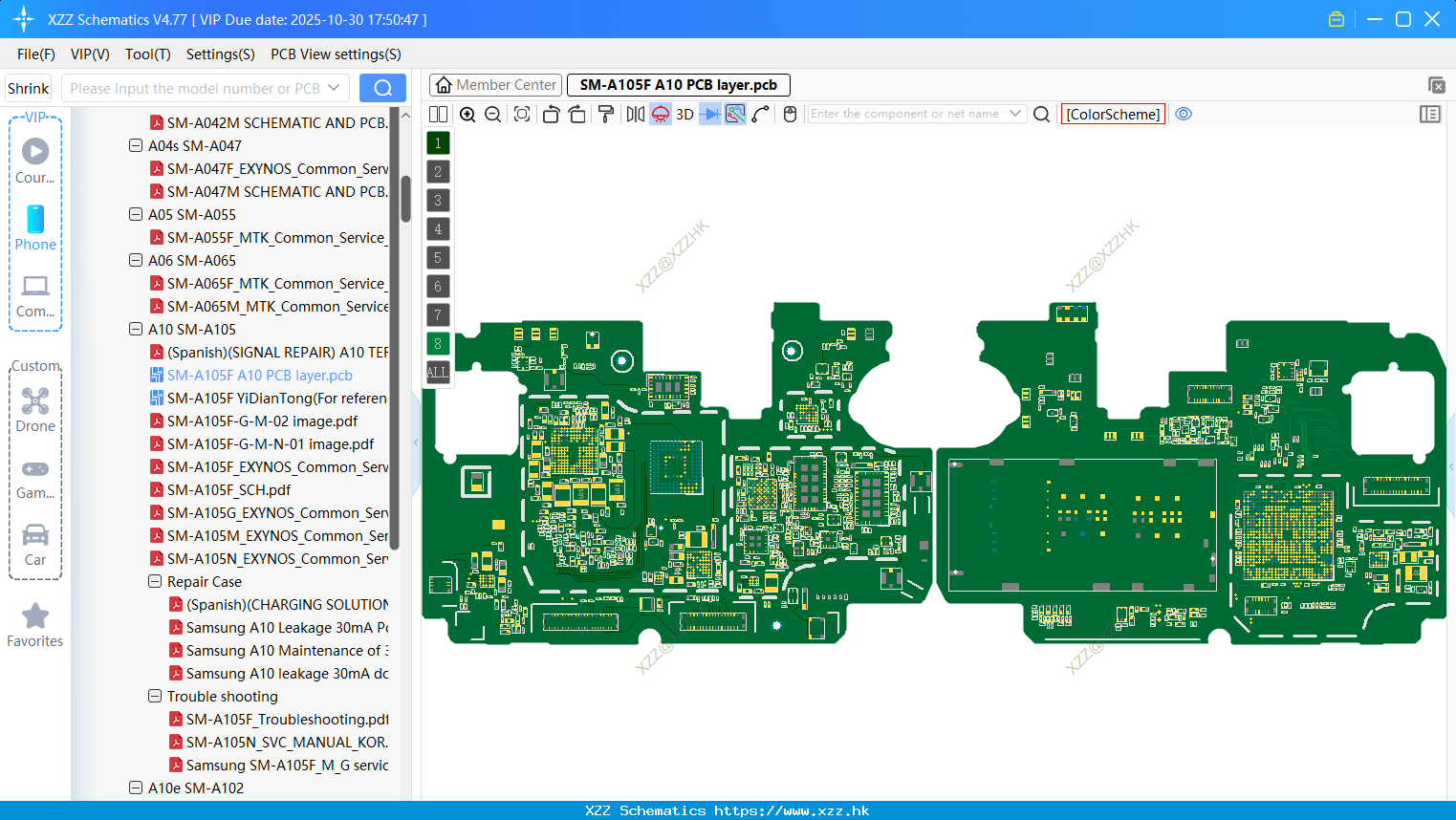Click the blue model search button

click(x=382, y=88)
